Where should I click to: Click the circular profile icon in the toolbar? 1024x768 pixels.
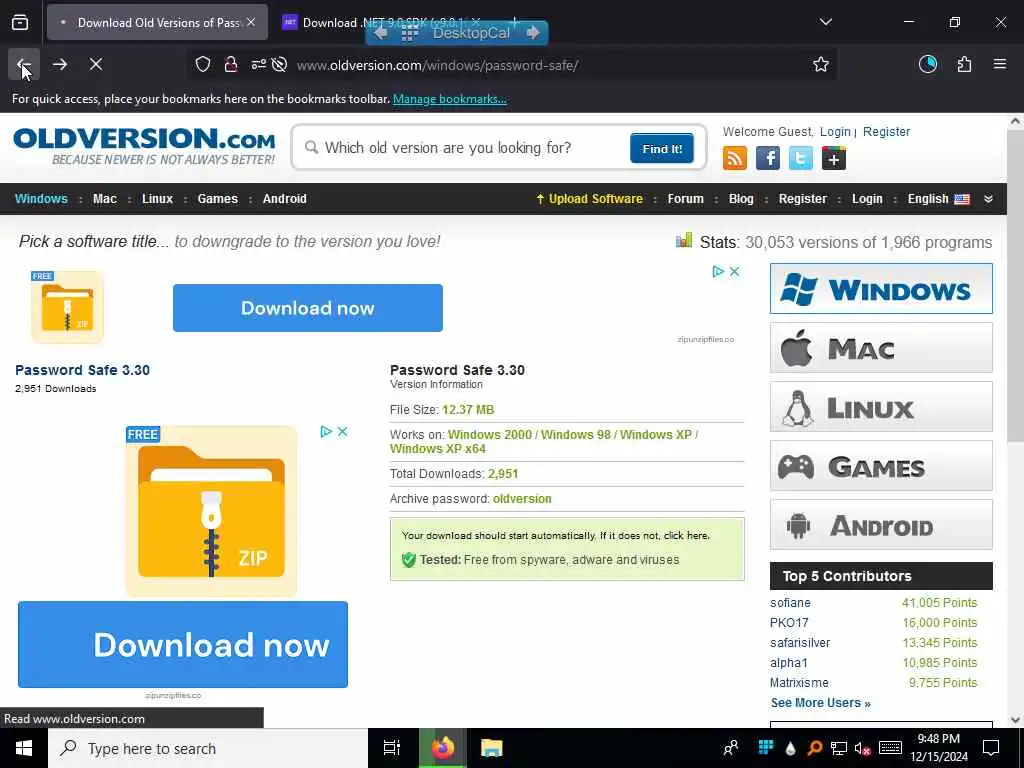(x=928, y=65)
